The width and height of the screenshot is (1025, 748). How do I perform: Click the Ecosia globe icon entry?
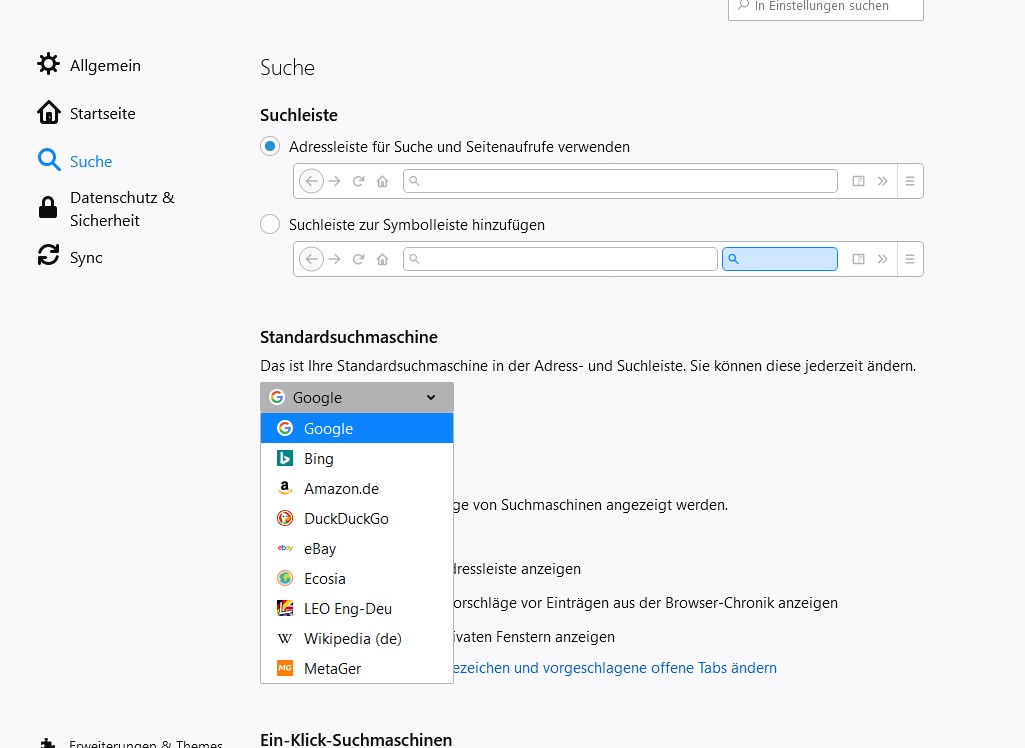click(285, 578)
